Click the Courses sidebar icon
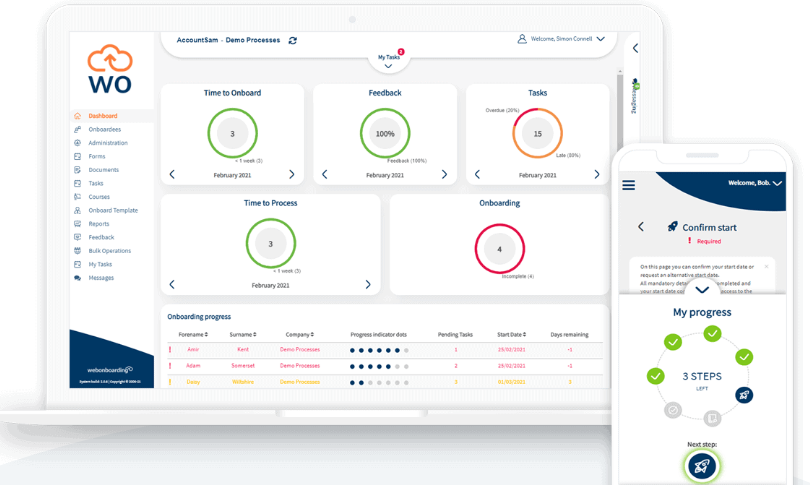The height and width of the screenshot is (485, 810). coord(78,197)
